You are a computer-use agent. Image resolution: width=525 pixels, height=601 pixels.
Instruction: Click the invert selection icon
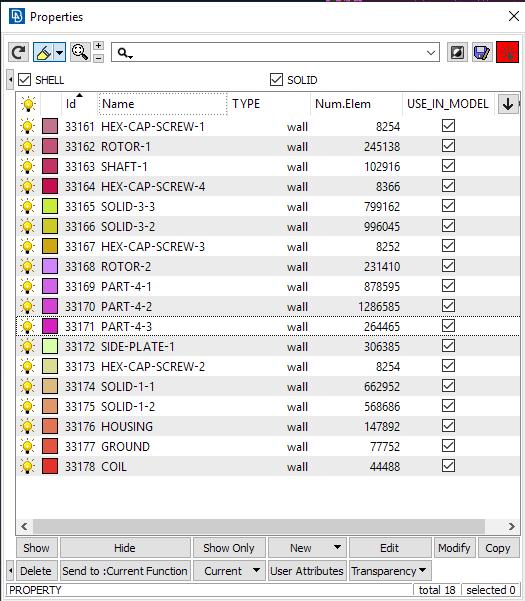coord(457,52)
